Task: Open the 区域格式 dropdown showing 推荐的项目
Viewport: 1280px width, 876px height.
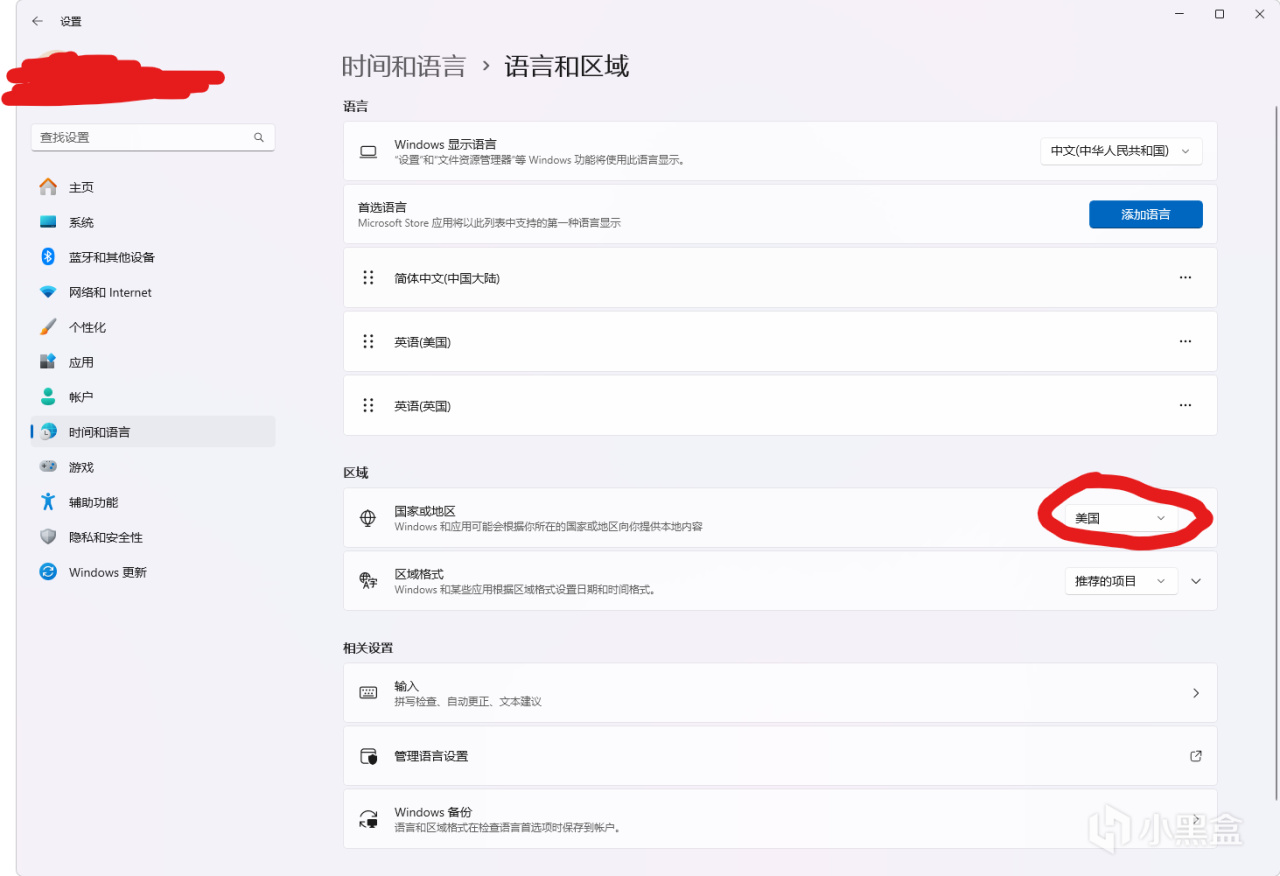Action: 1121,581
